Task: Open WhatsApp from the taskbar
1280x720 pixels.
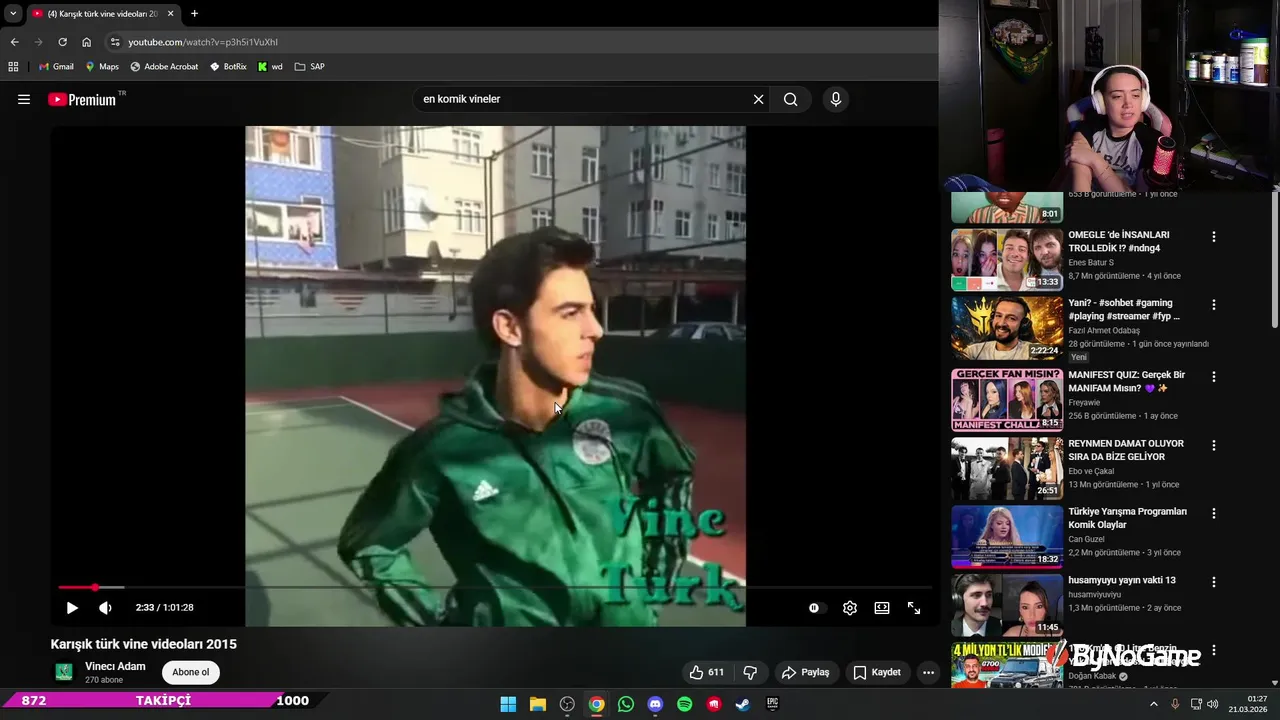Action: (626, 704)
